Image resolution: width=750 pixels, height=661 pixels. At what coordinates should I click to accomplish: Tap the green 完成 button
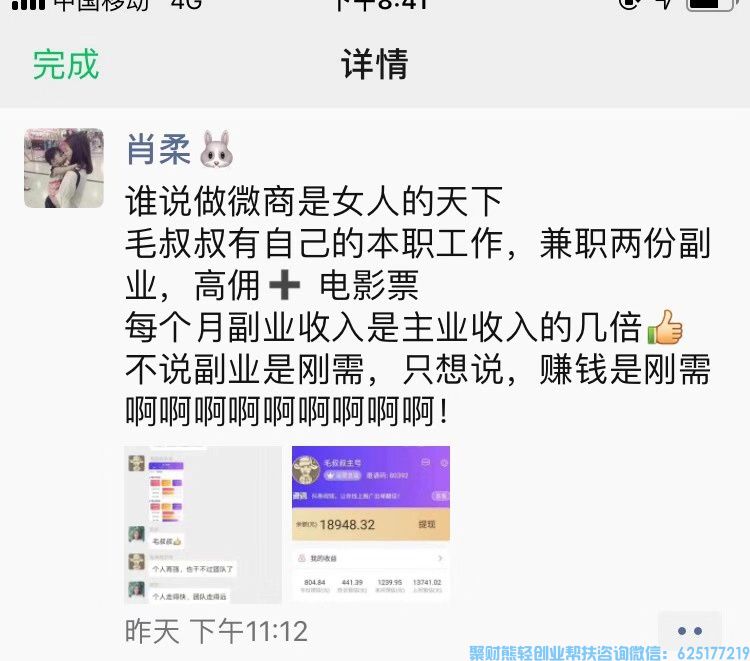click(66, 65)
